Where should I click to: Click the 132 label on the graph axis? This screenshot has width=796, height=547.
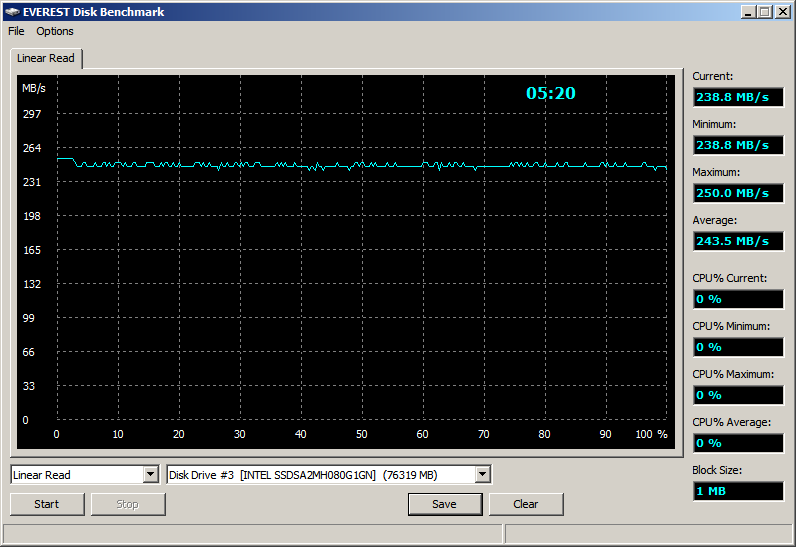point(32,284)
